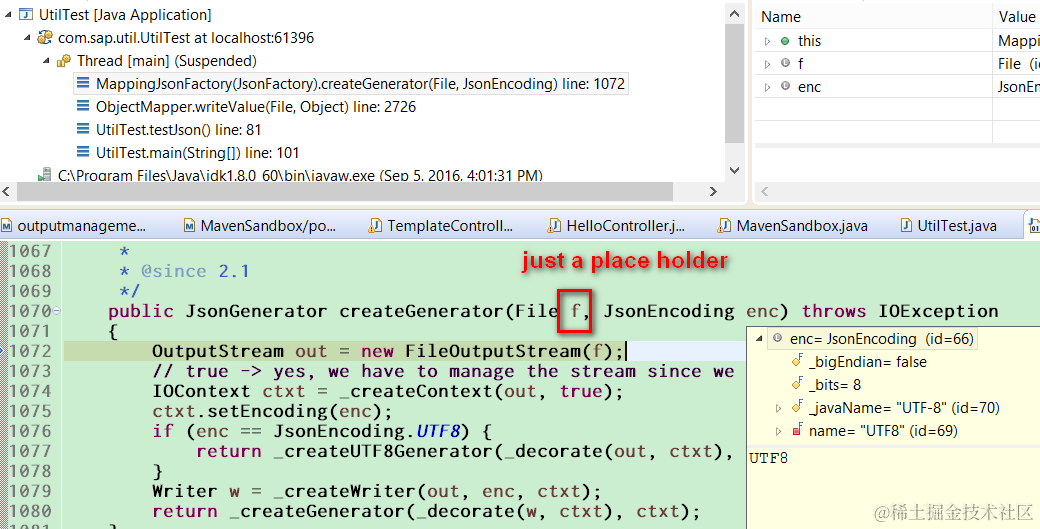
Task: Open the TemplateControll... editor tab
Action: tap(442, 226)
